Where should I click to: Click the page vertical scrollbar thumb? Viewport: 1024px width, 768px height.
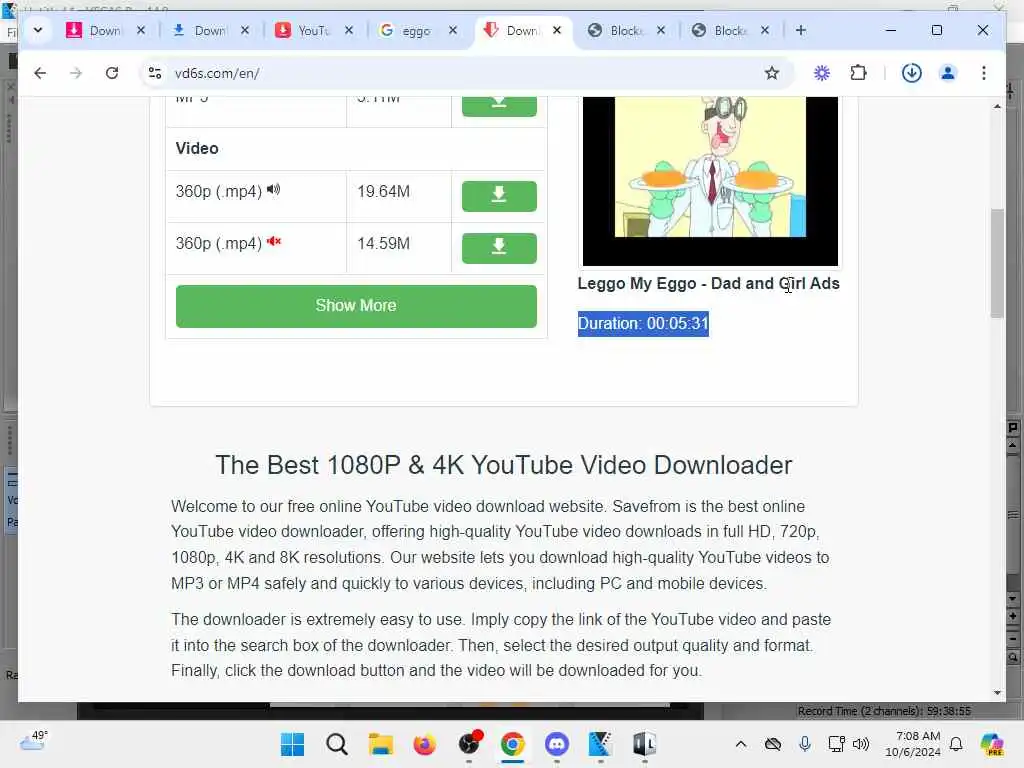(x=997, y=263)
